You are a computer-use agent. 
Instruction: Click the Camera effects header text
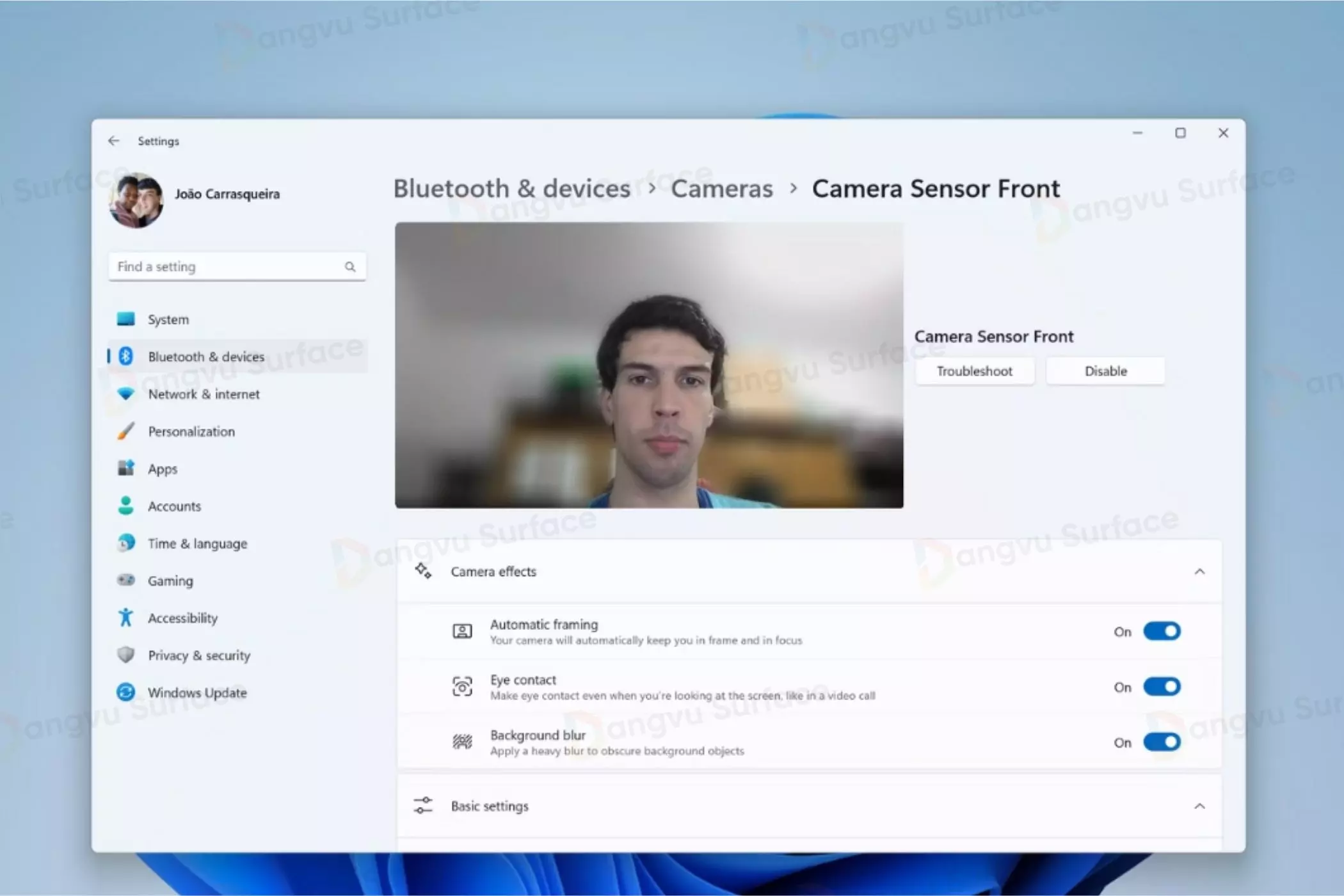coord(493,572)
